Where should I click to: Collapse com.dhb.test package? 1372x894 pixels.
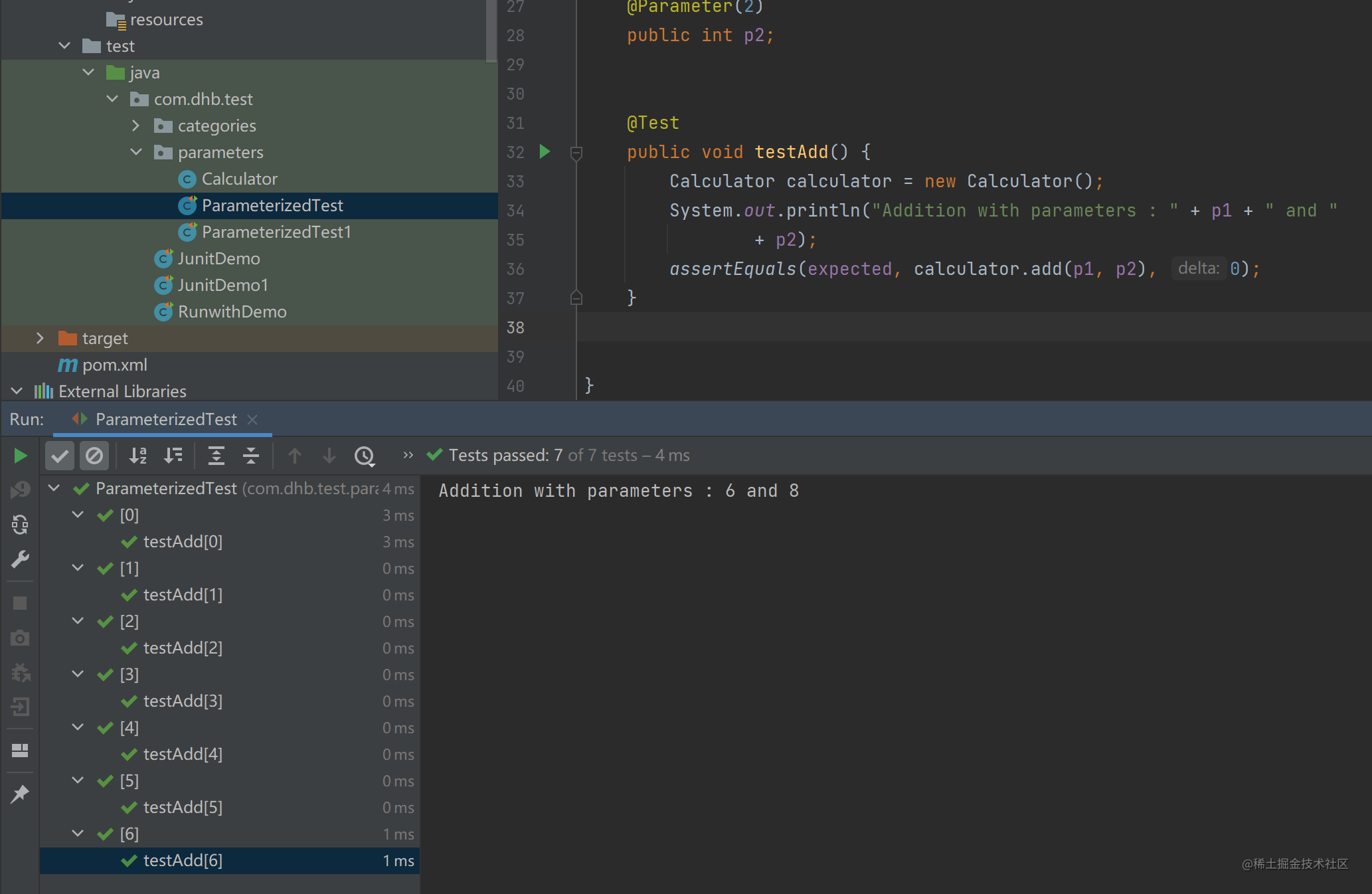tap(112, 99)
